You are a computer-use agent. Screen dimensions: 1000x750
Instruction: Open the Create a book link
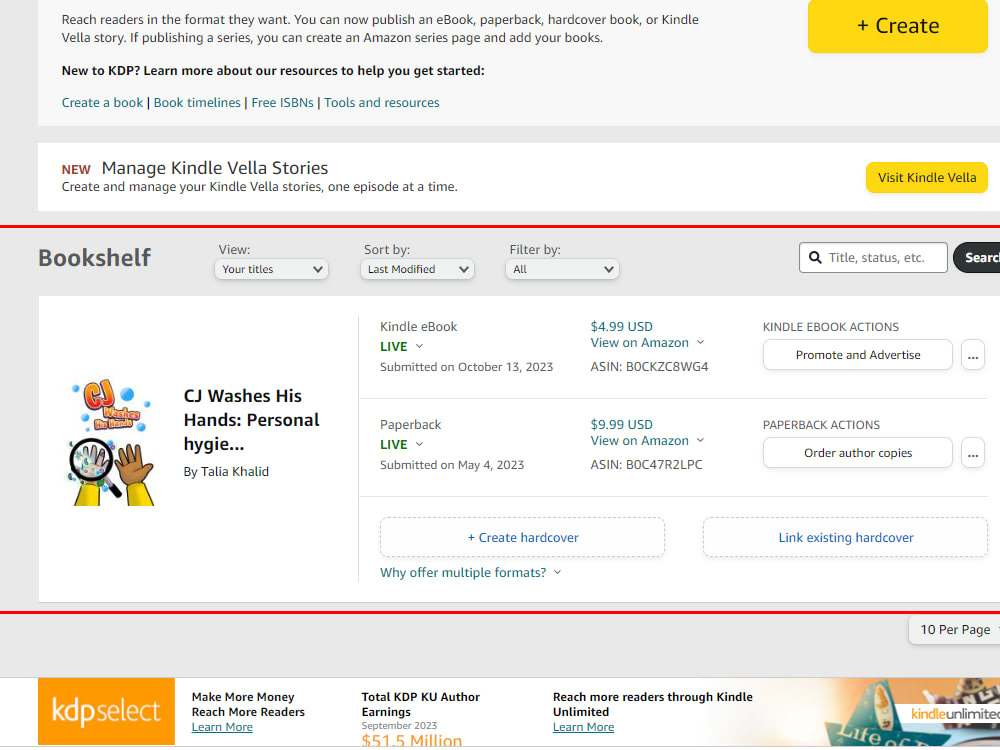point(102,103)
